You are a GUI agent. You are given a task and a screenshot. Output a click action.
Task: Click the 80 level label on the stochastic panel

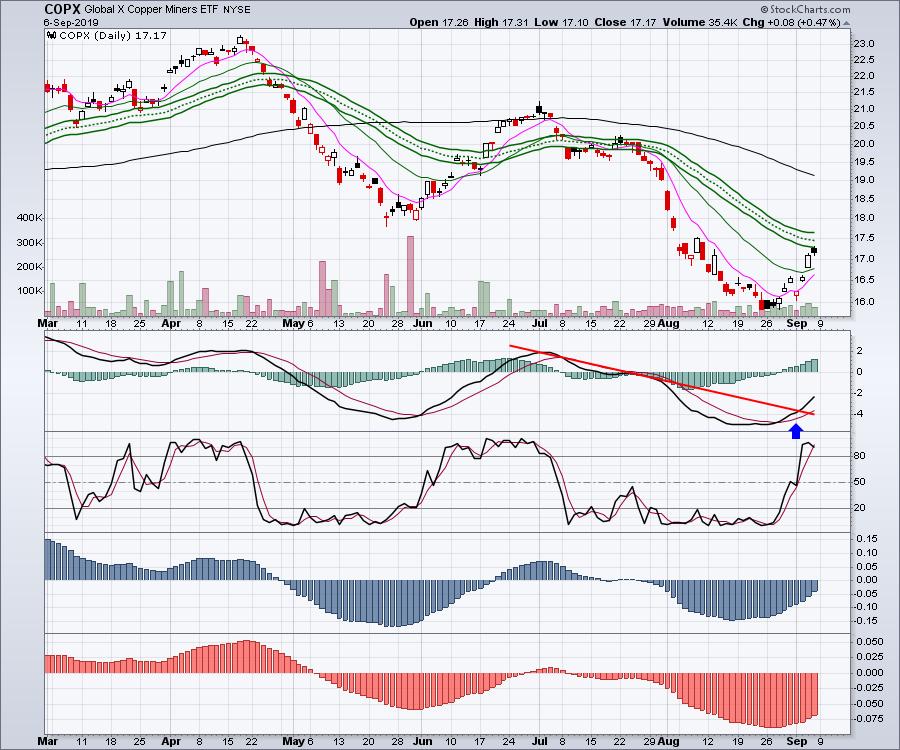[x=860, y=456]
